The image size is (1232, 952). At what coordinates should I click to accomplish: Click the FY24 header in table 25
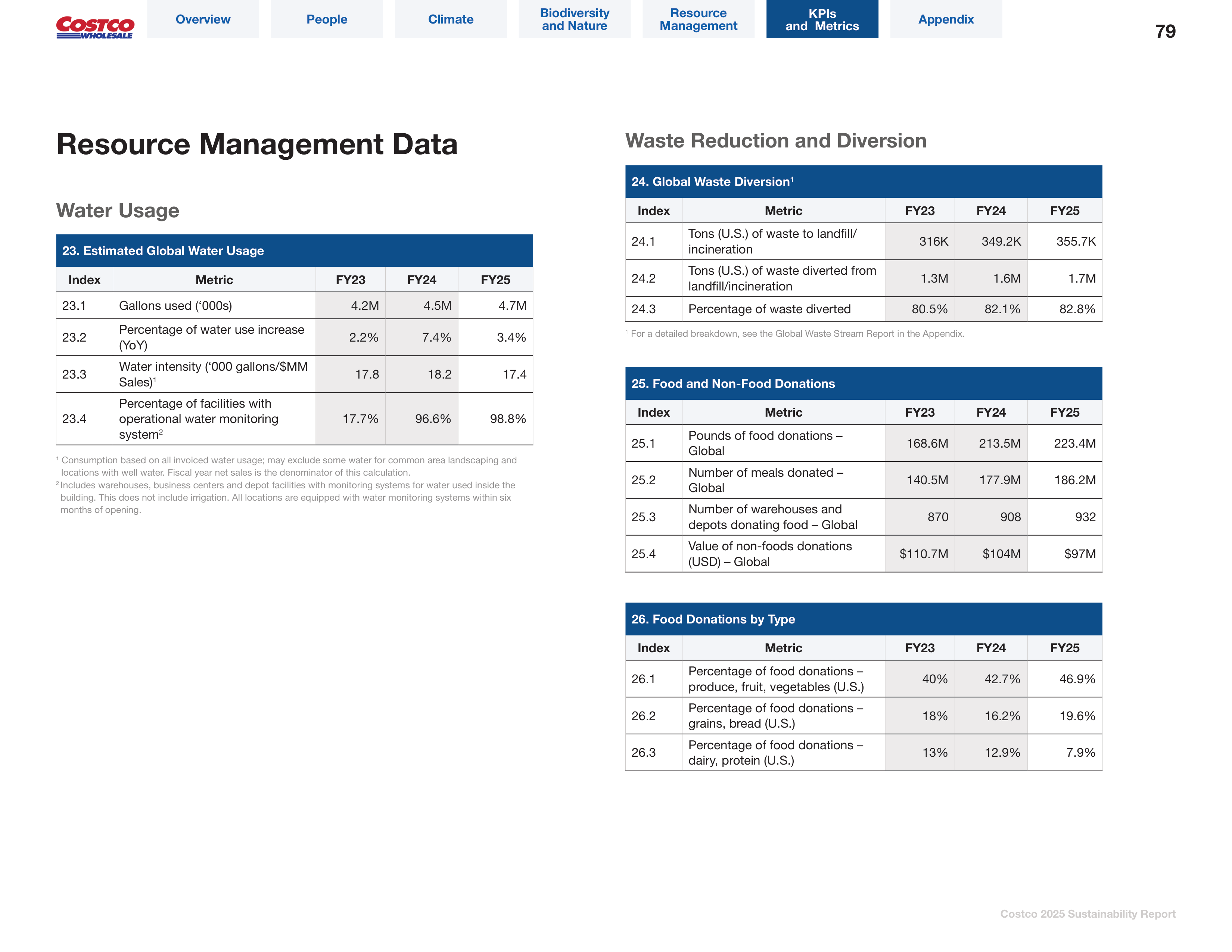990,412
